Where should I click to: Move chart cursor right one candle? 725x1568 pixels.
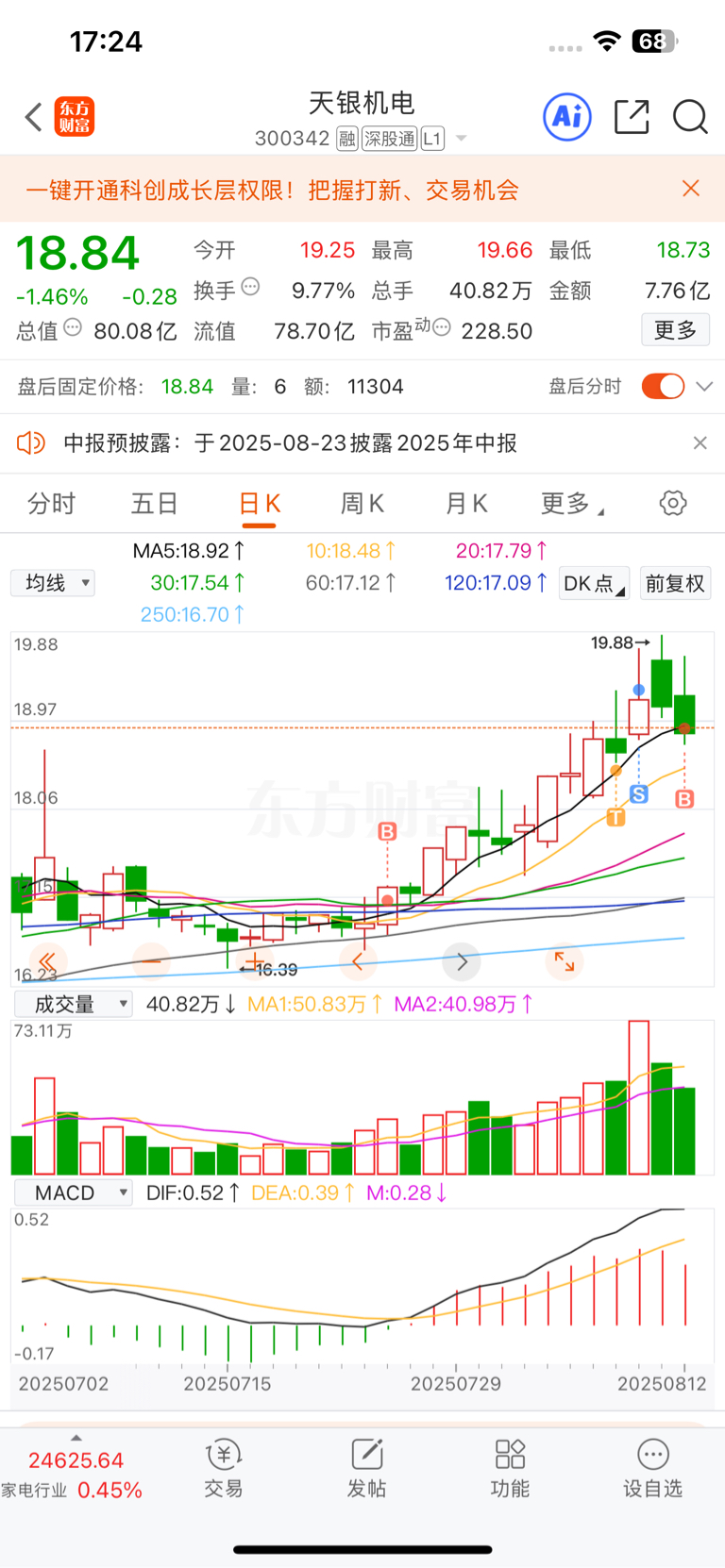[462, 961]
